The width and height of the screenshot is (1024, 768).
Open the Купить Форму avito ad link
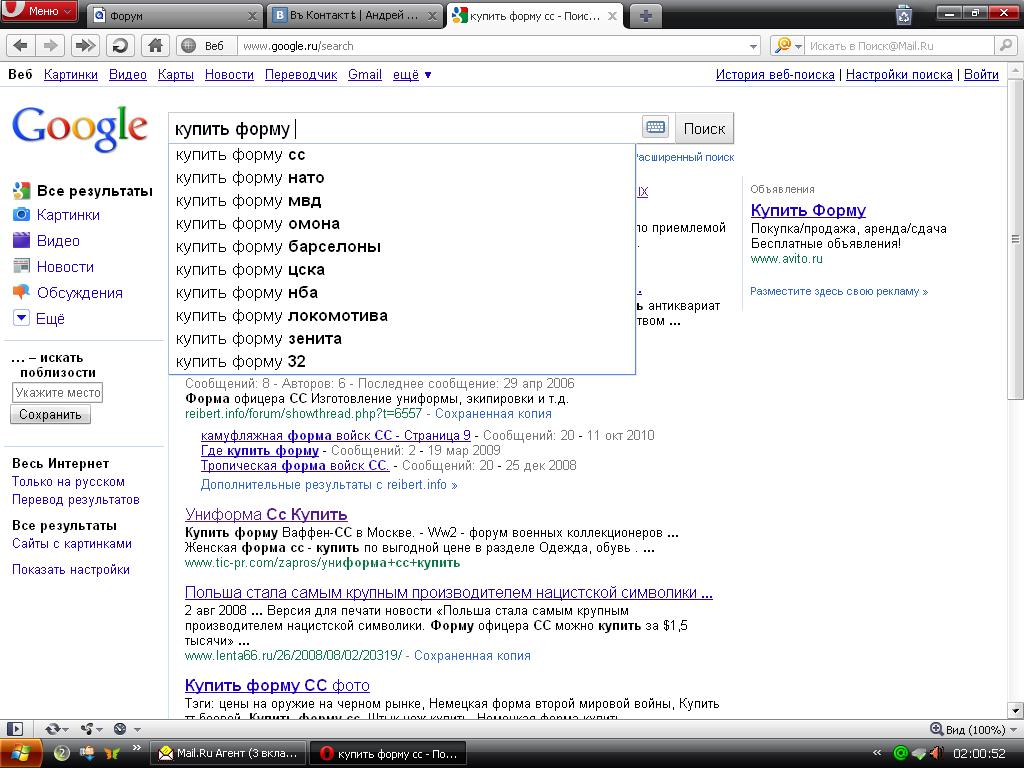tap(808, 210)
